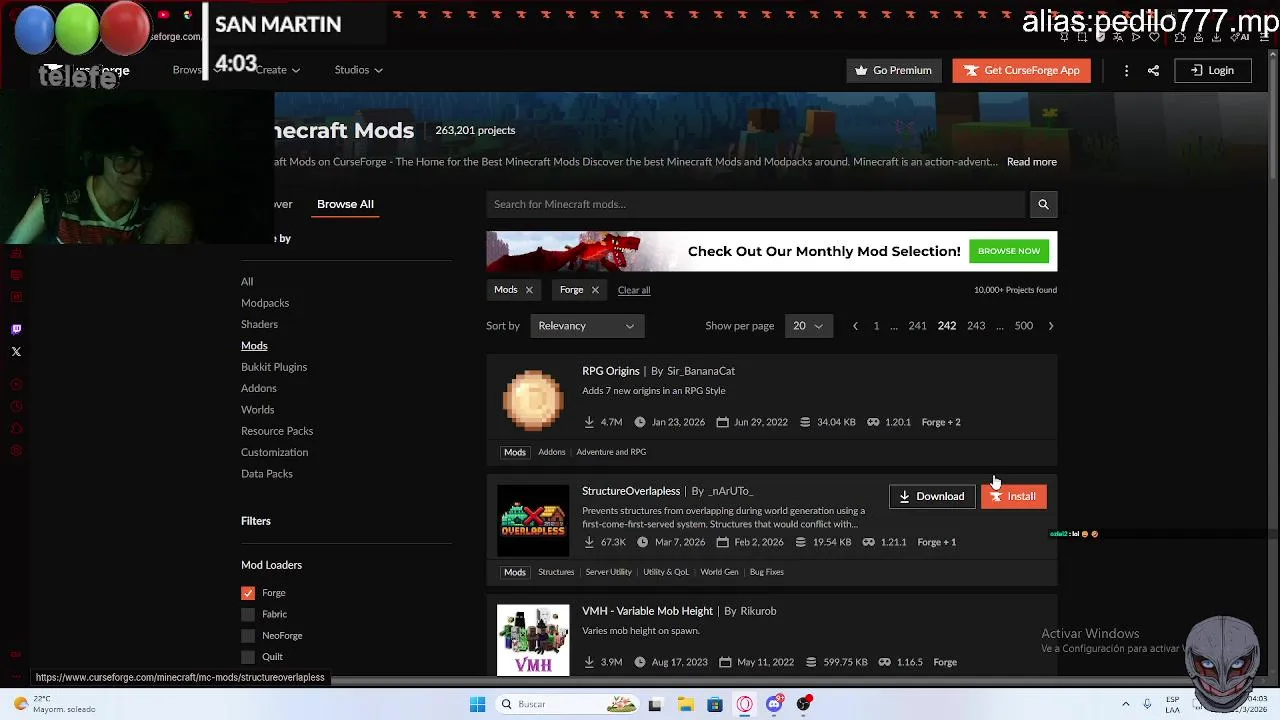Image resolution: width=1280 pixels, height=720 pixels.
Task: Select Customization category
Action: 274,452
